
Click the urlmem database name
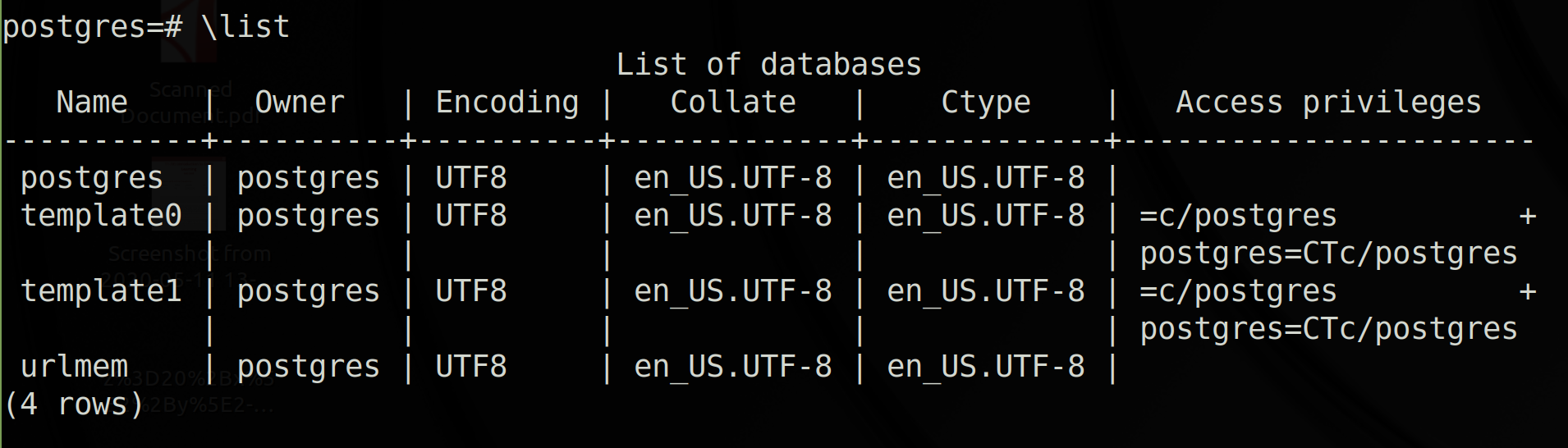click(74, 366)
